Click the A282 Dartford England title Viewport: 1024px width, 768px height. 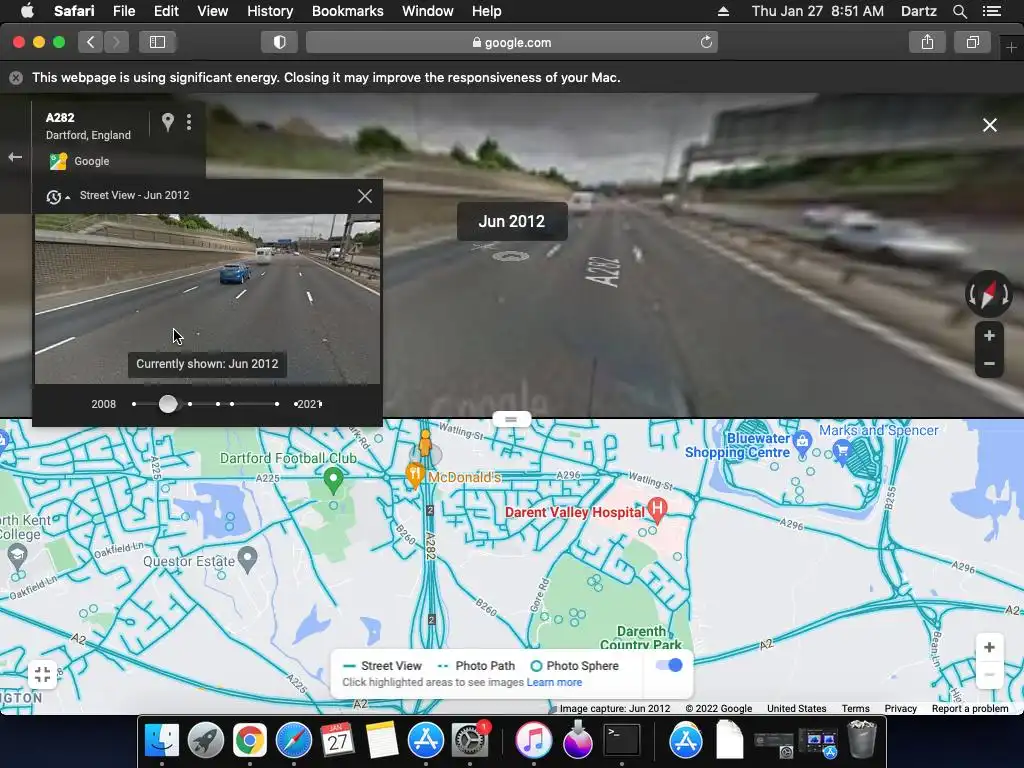(x=88, y=126)
